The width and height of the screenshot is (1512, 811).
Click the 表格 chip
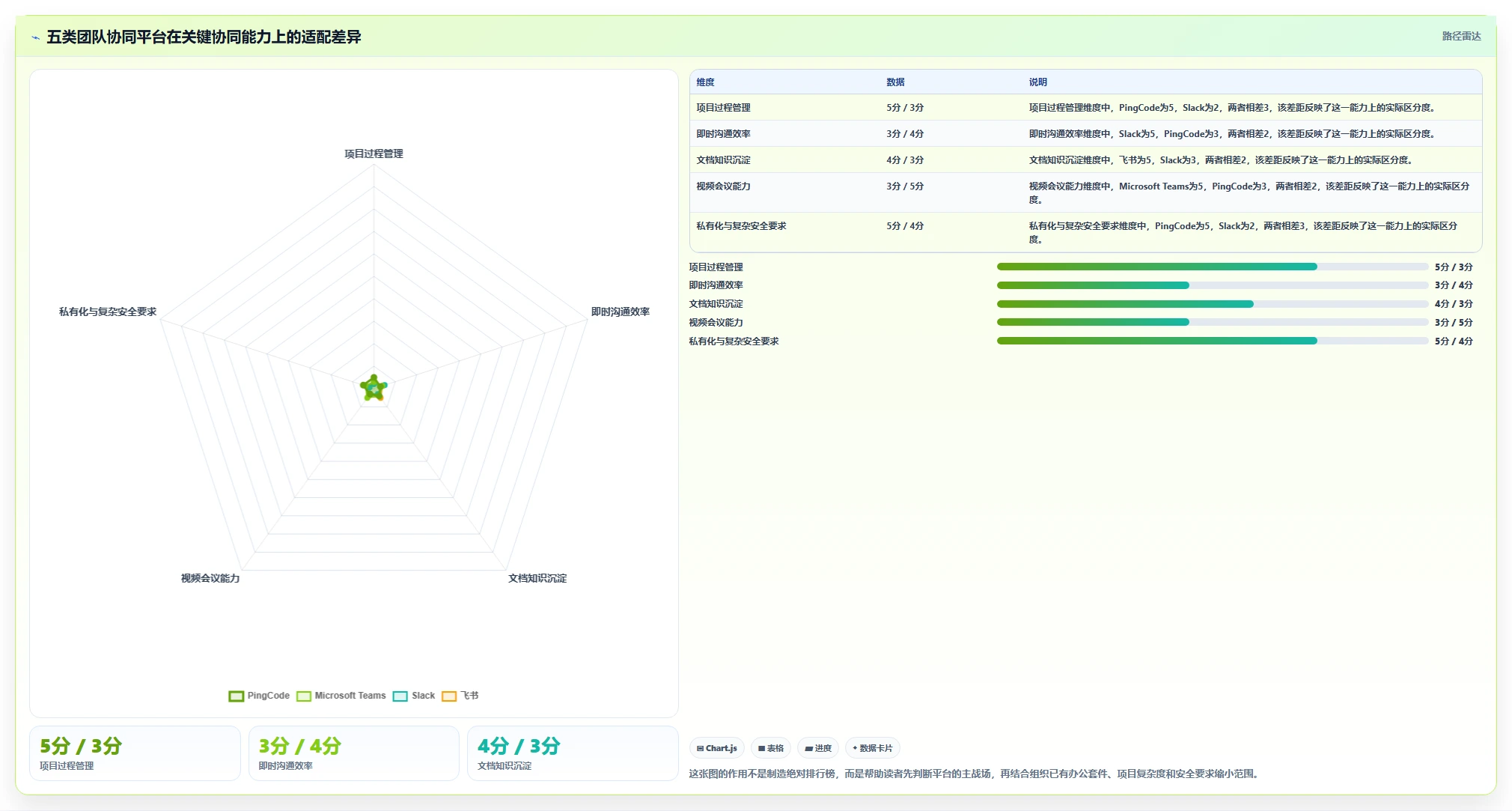pos(771,748)
